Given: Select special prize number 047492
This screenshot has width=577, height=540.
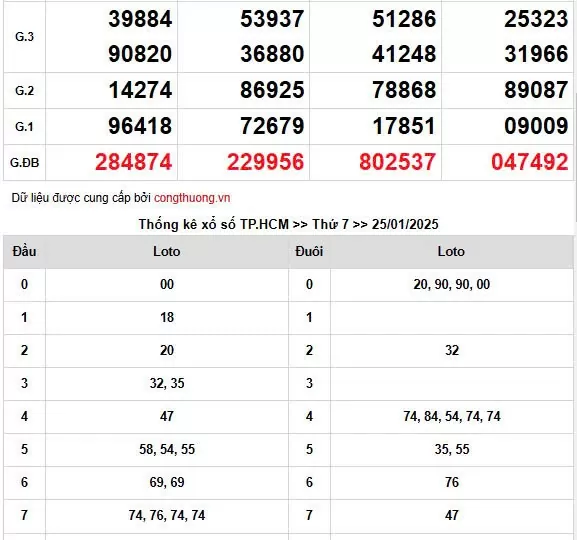Looking at the screenshot, I should [x=530, y=162].
